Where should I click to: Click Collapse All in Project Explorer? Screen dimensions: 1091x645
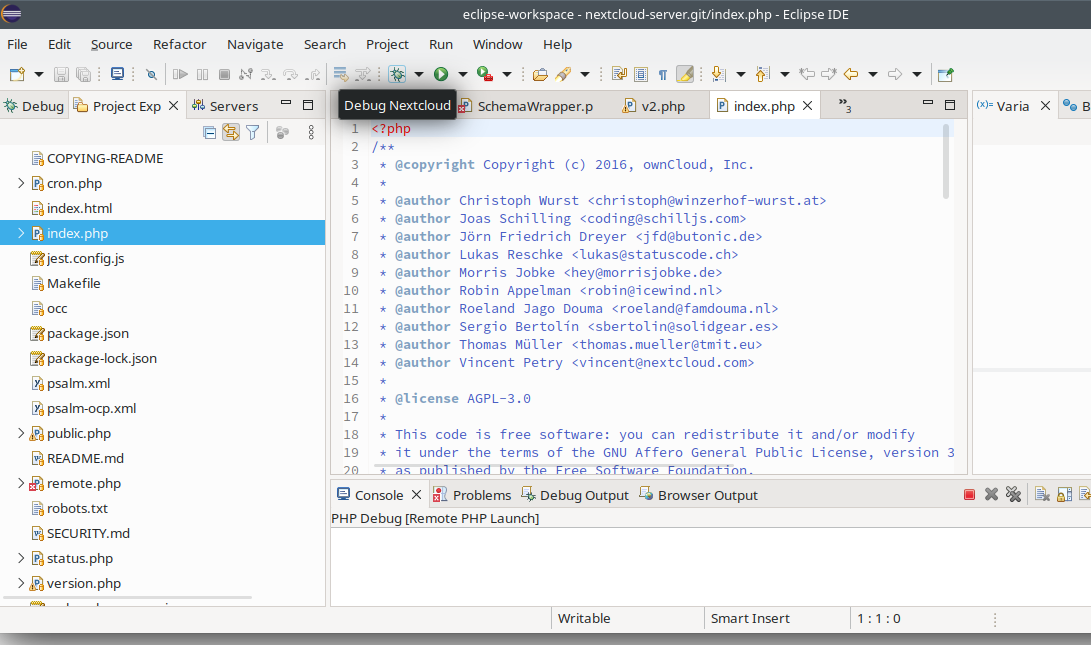[209, 132]
